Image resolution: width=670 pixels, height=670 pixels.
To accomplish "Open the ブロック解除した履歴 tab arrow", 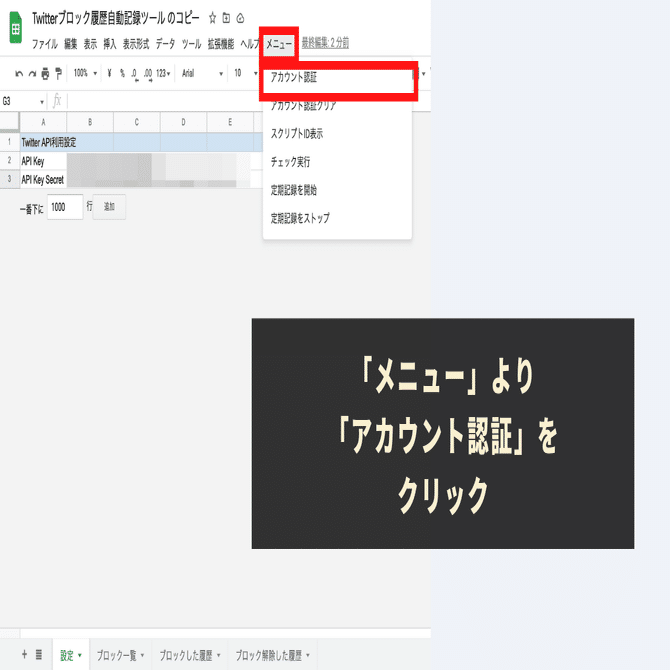I will click(x=308, y=655).
